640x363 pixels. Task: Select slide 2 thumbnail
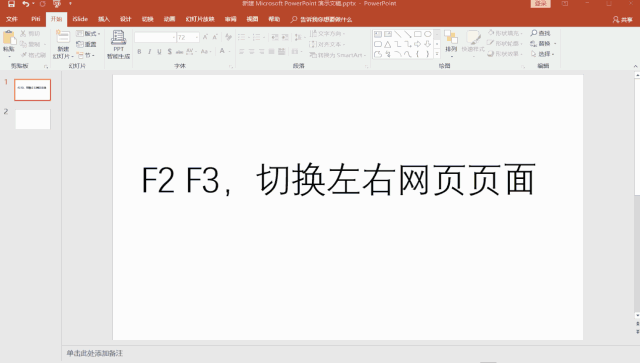(33, 119)
